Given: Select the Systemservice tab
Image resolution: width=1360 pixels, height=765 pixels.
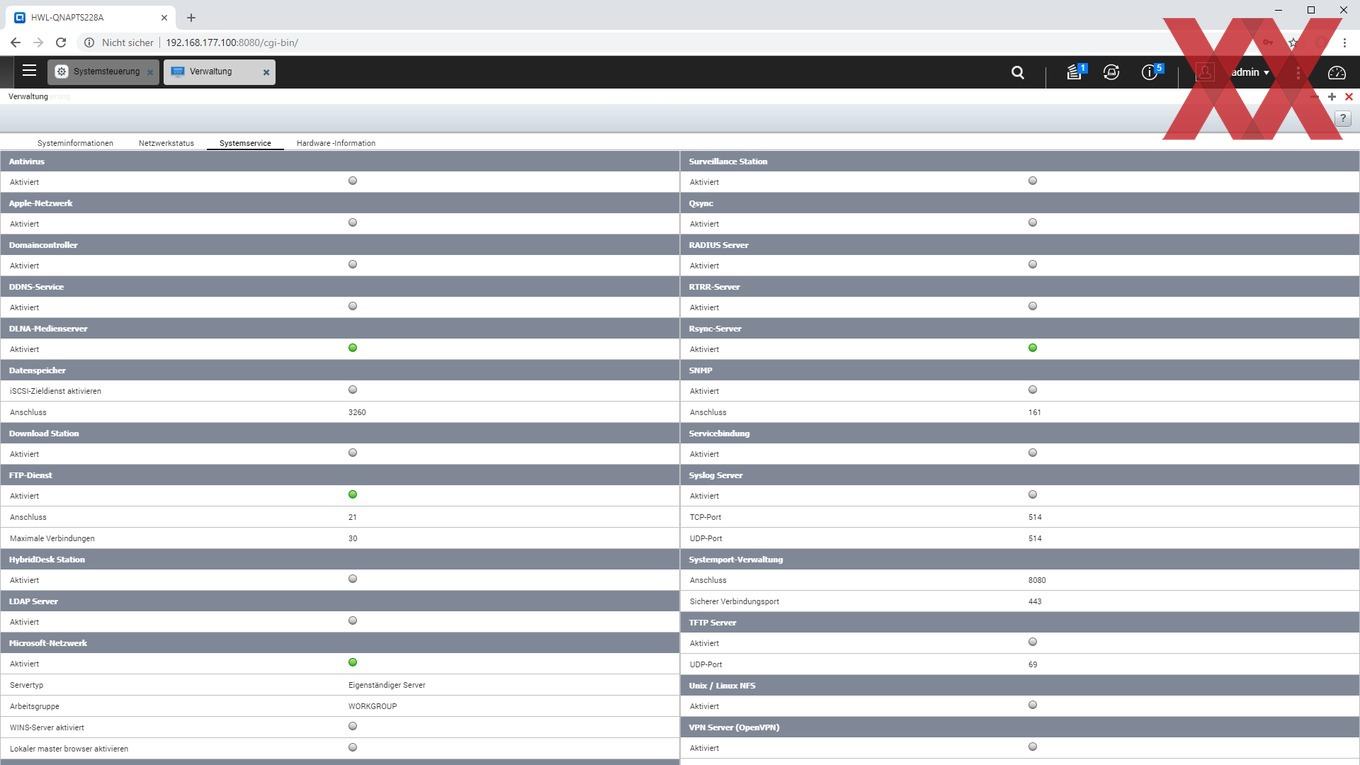Looking at the screenshot, I should pos(245,143).
